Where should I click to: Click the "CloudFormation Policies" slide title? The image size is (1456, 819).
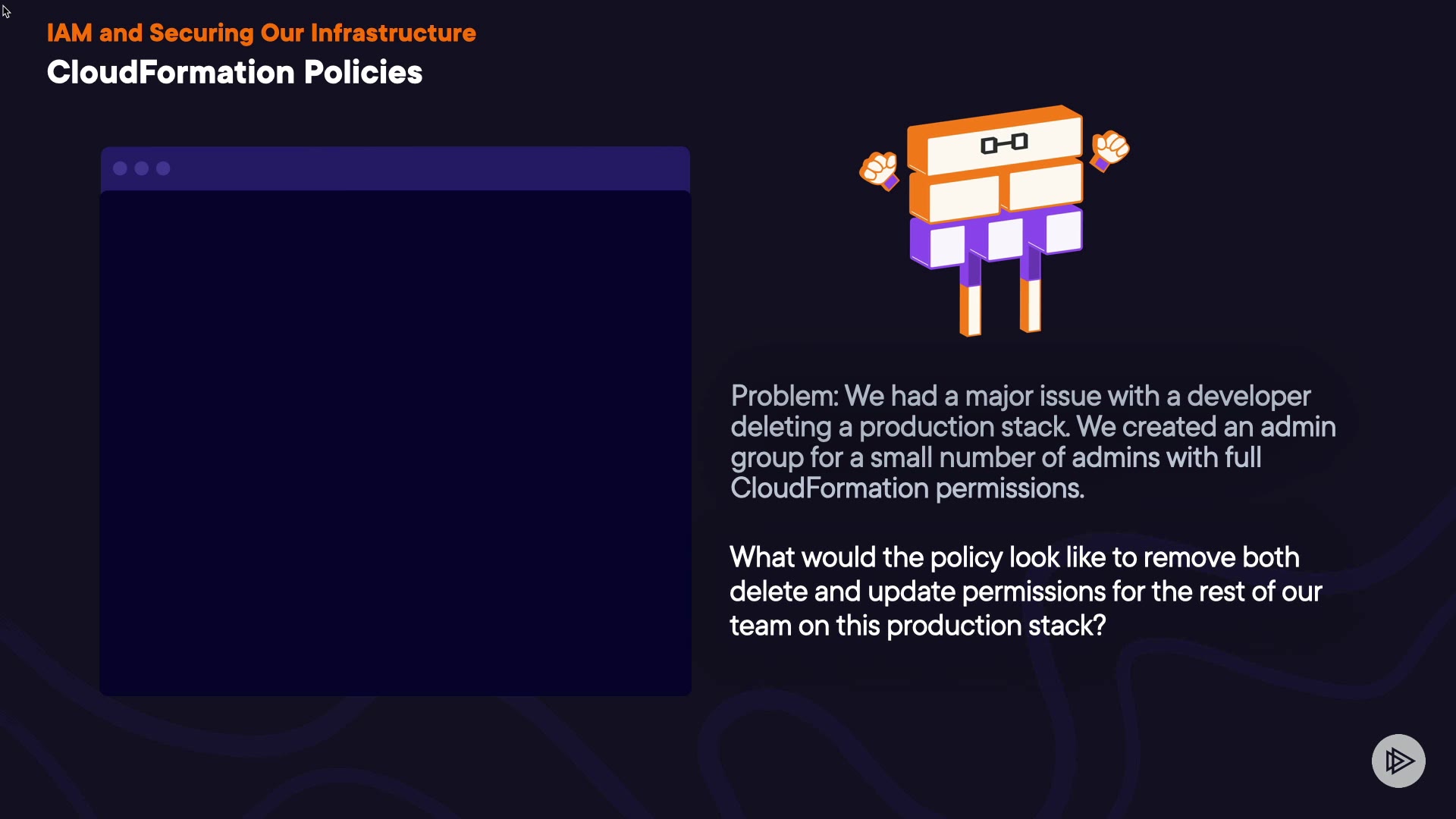click(x=234, y=73)
